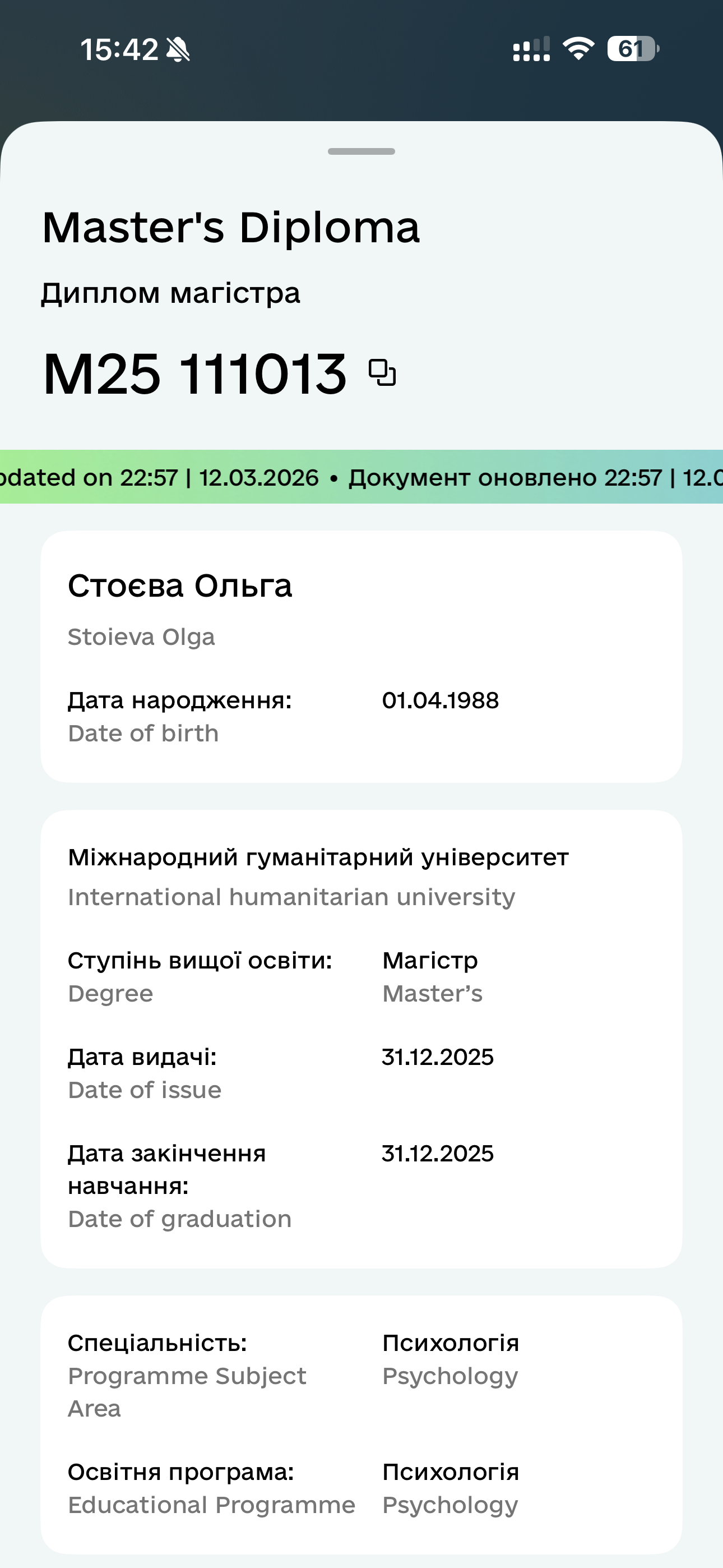Tap the Психологія specialty value

tap(451, 1342)
